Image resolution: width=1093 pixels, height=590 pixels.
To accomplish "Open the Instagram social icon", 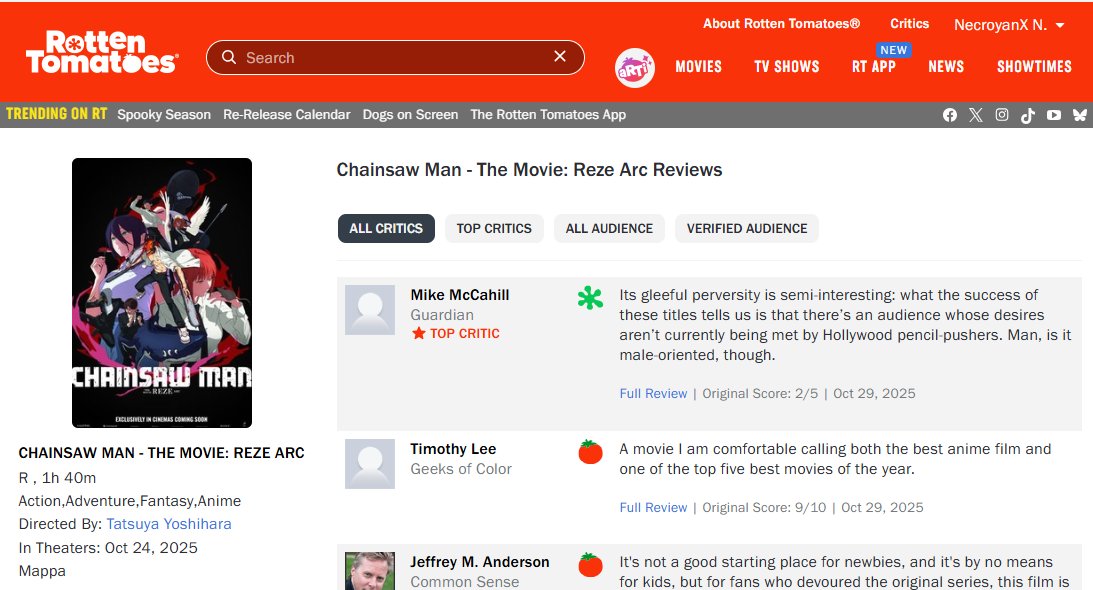I will tap(1002, 115).
